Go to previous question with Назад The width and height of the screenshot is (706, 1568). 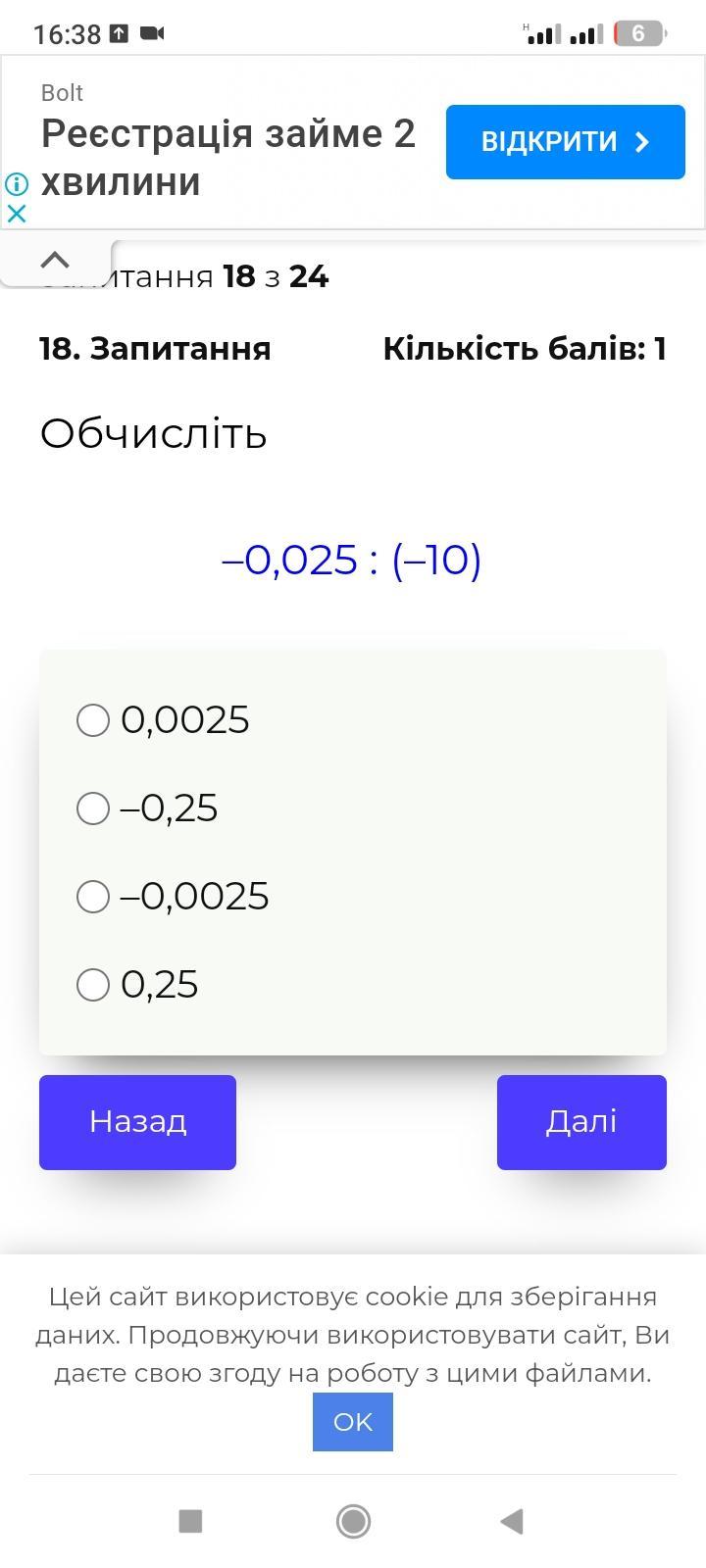[137, 1122]
